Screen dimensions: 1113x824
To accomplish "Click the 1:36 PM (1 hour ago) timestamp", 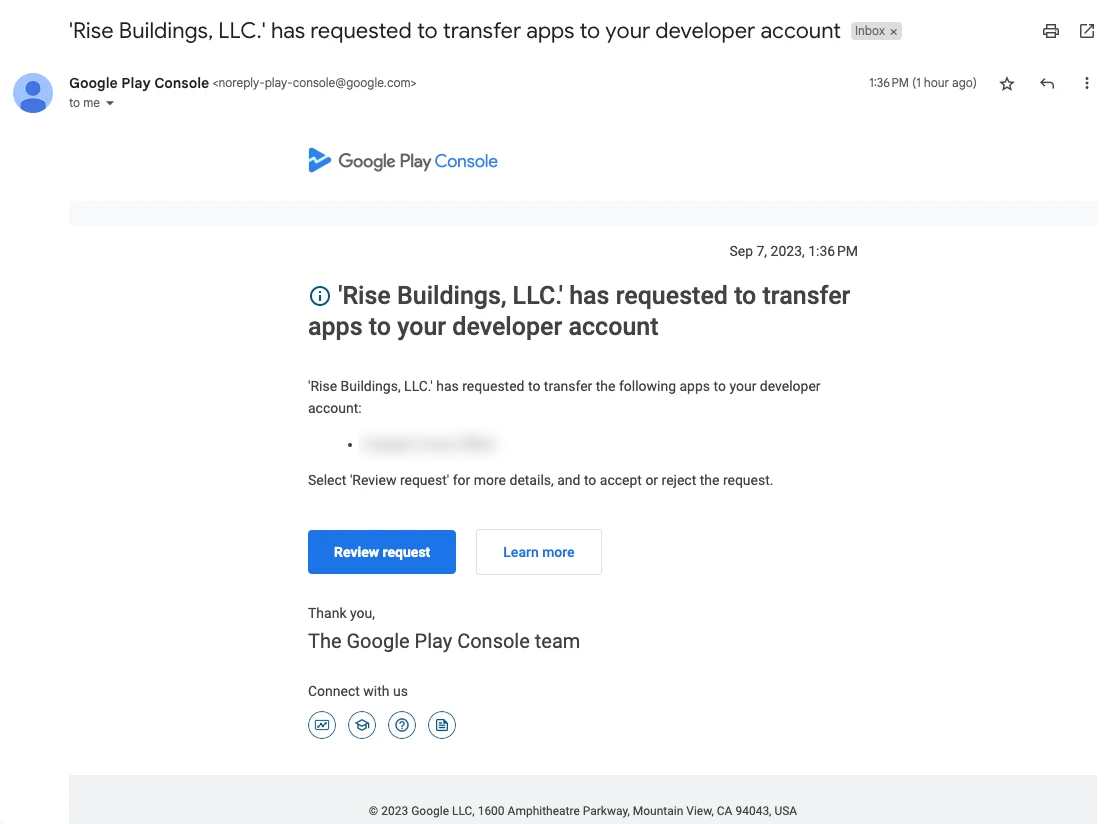I will pos(923,83).
